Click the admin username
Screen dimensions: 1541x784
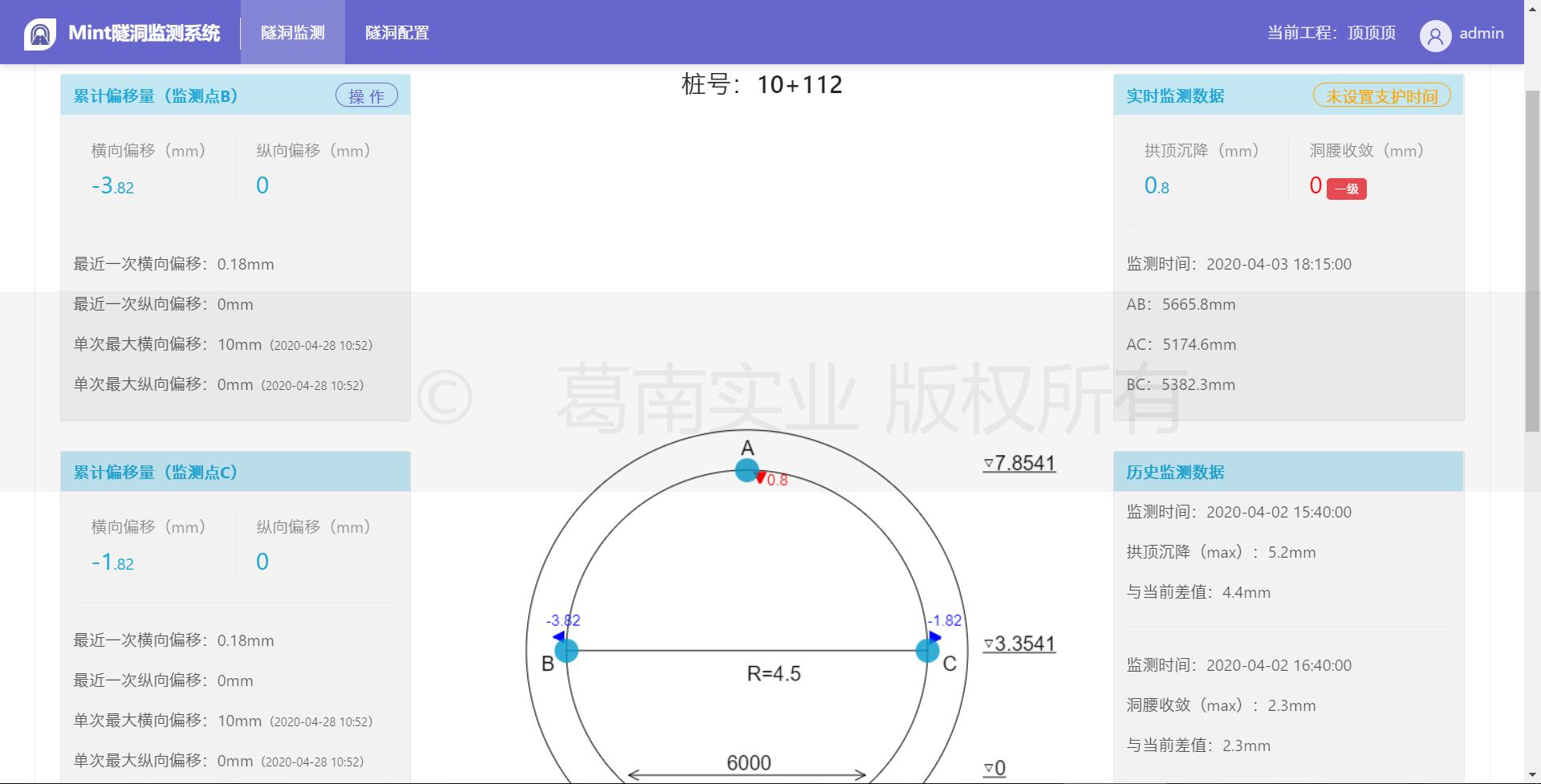tap(1482, 33)
